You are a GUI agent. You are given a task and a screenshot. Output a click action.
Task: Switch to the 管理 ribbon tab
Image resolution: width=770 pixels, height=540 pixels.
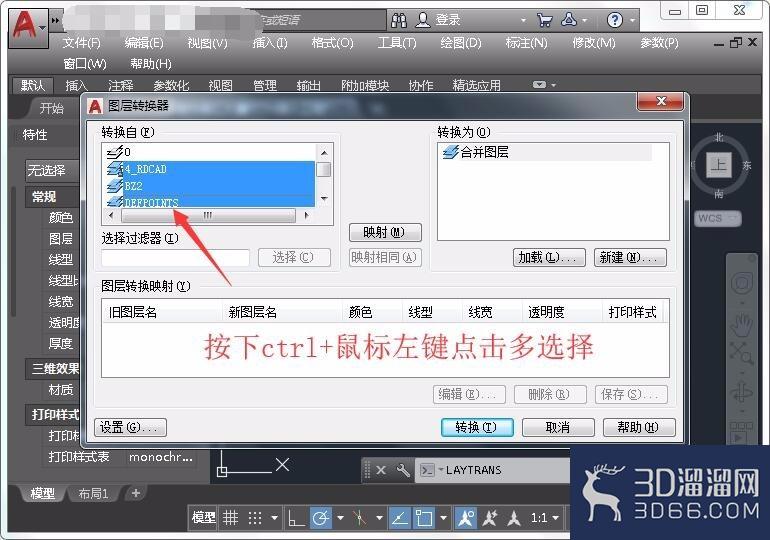265,85
